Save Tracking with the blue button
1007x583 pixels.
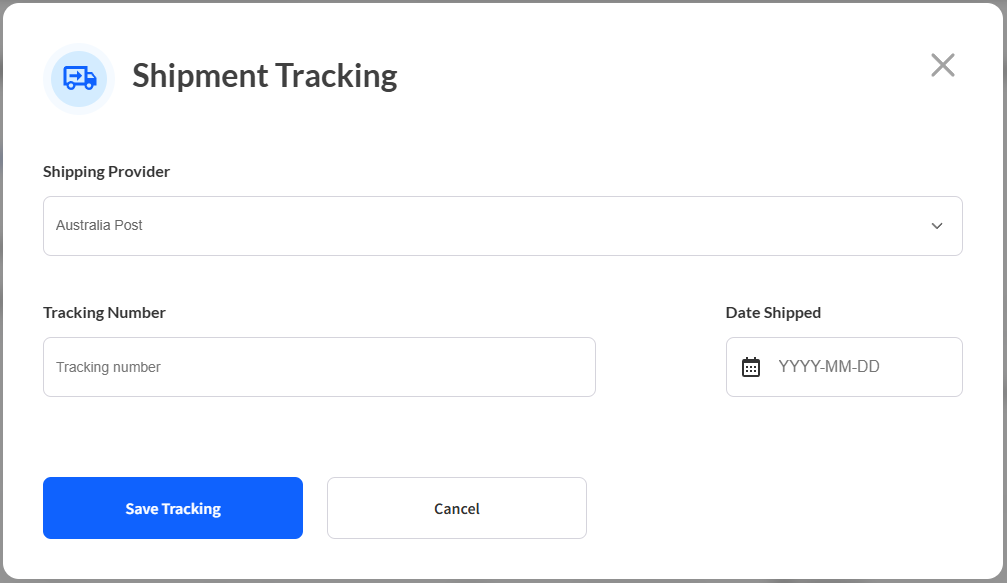click(x=173, y=508)
